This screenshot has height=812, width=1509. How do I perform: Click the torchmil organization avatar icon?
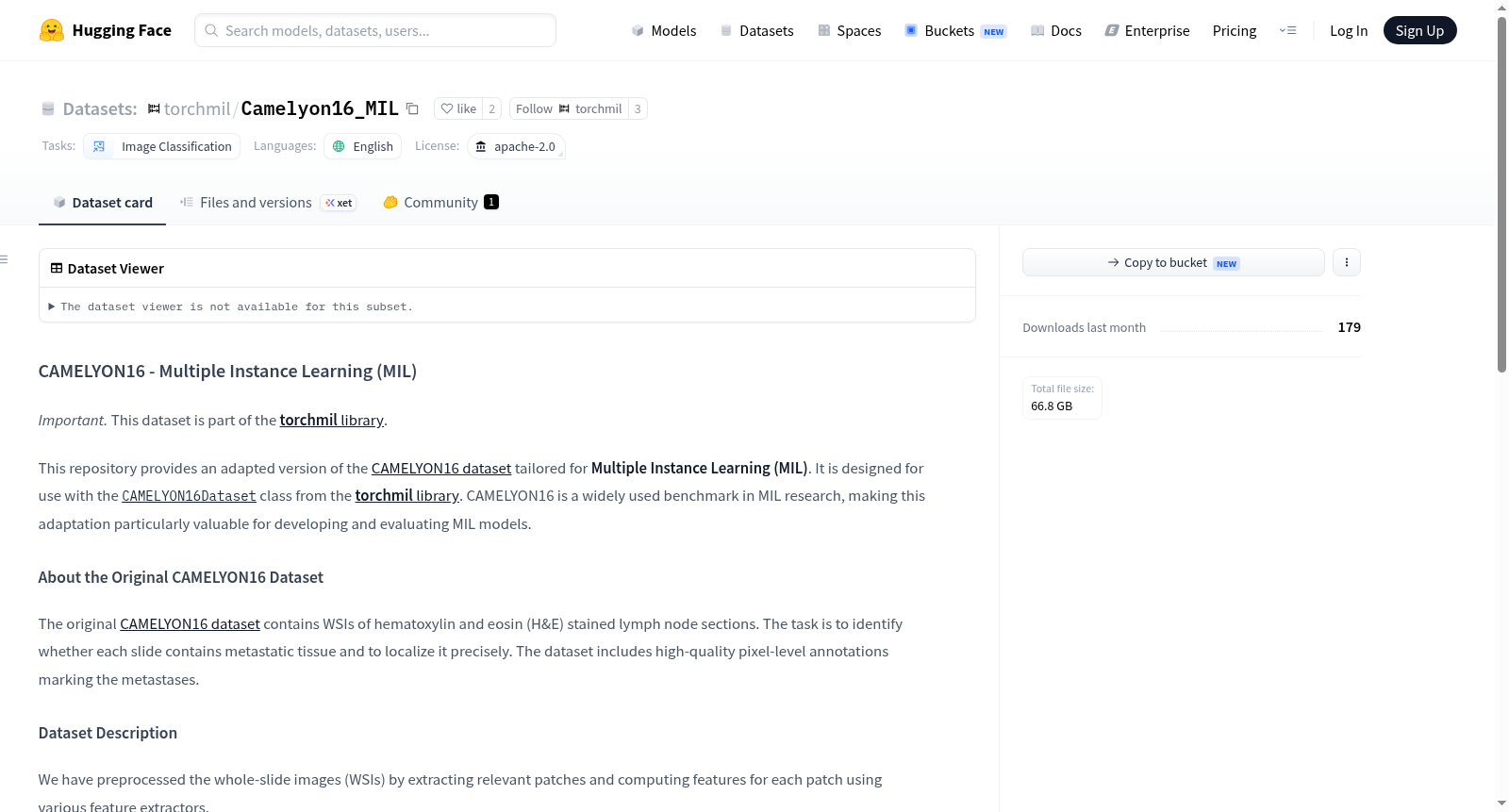click(154, 108)
